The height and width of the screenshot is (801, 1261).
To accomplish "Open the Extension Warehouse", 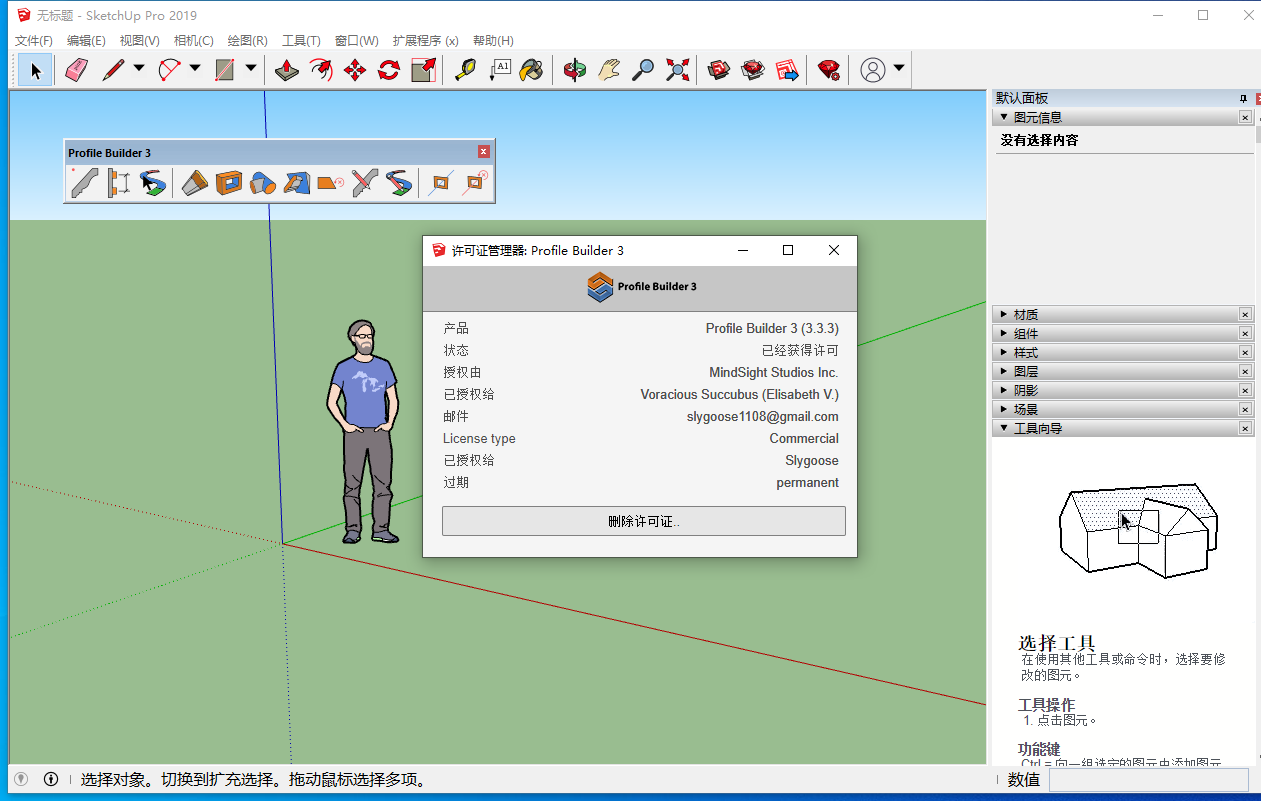I will pyautogui.click(x=753, y=70).
